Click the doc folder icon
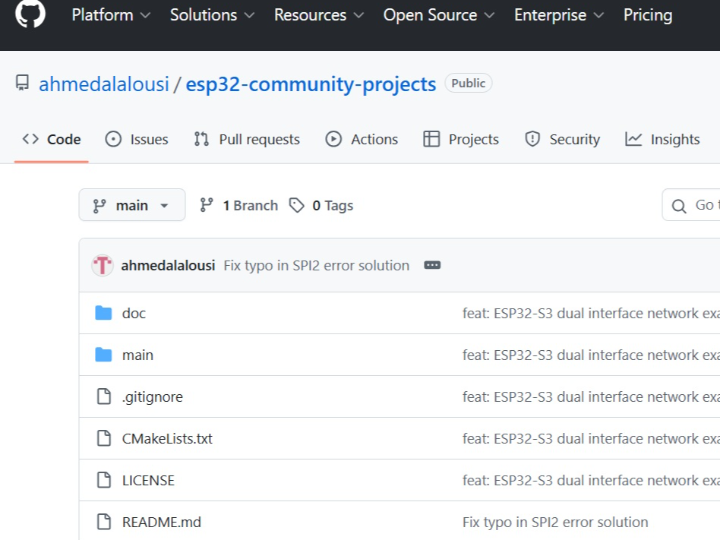This screenshot has height=540, width=720. click(103, 313)
